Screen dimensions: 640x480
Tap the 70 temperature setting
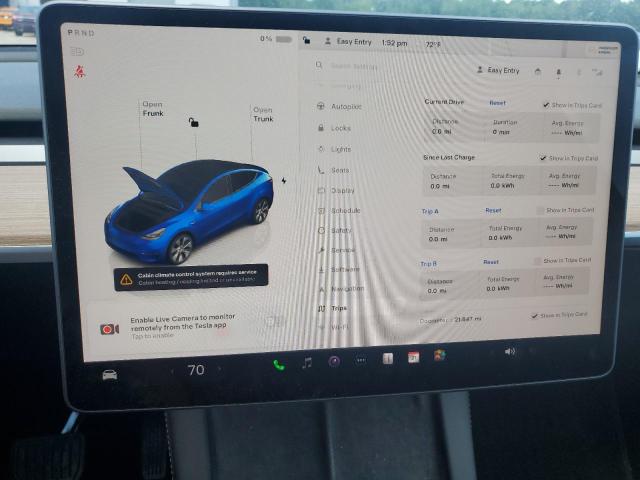[x=196, y=370]
